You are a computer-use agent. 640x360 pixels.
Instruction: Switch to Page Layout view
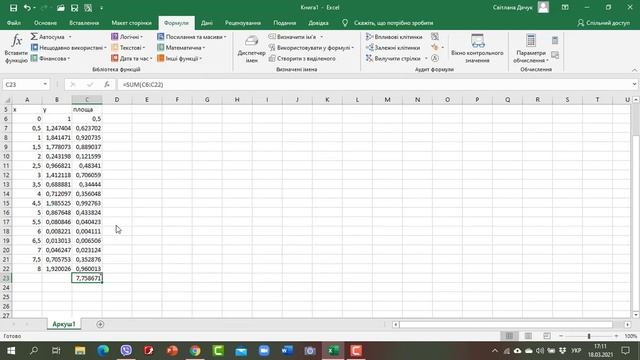[x=528, y=336]
